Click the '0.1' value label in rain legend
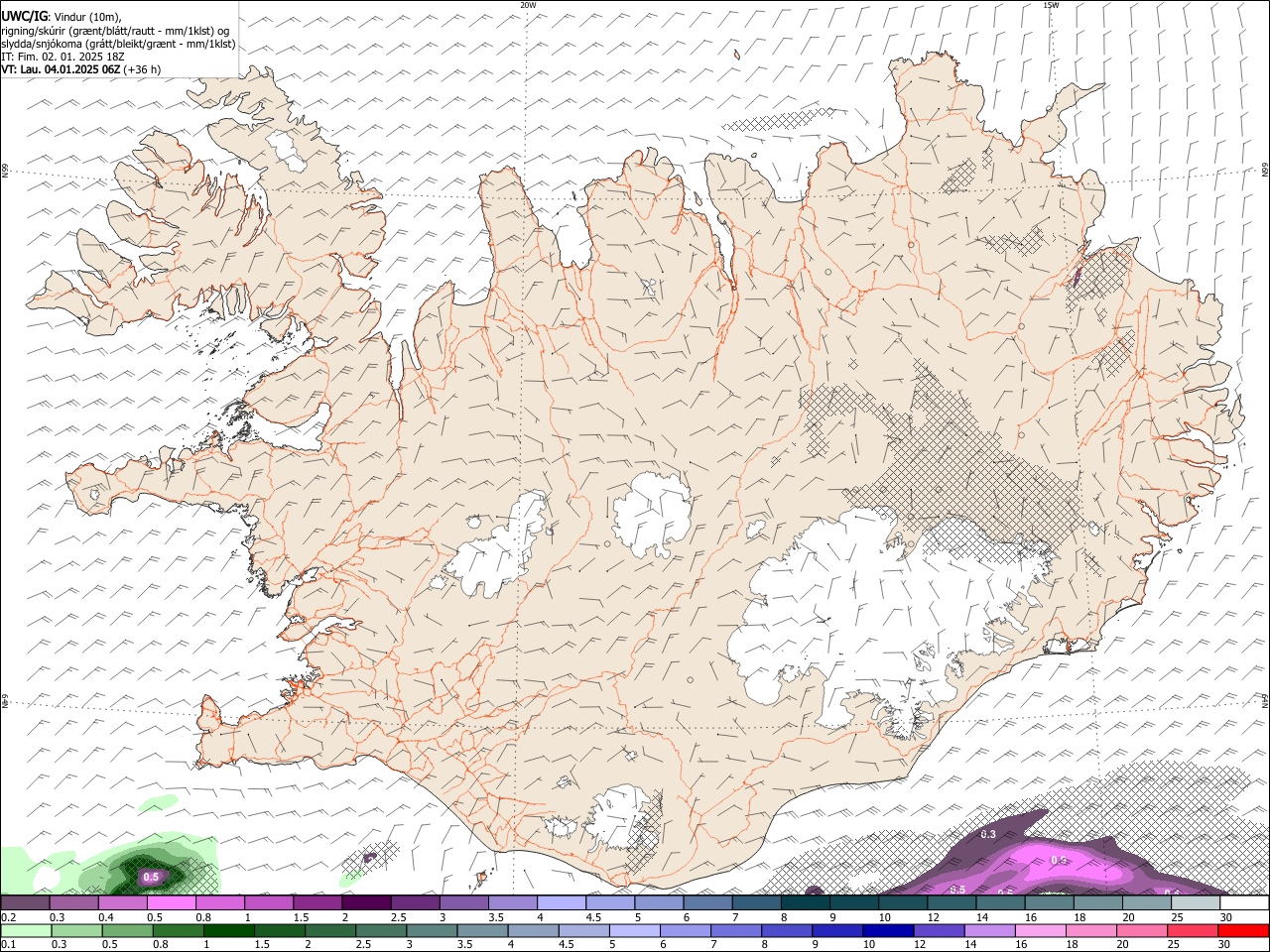 pos(8,945)
